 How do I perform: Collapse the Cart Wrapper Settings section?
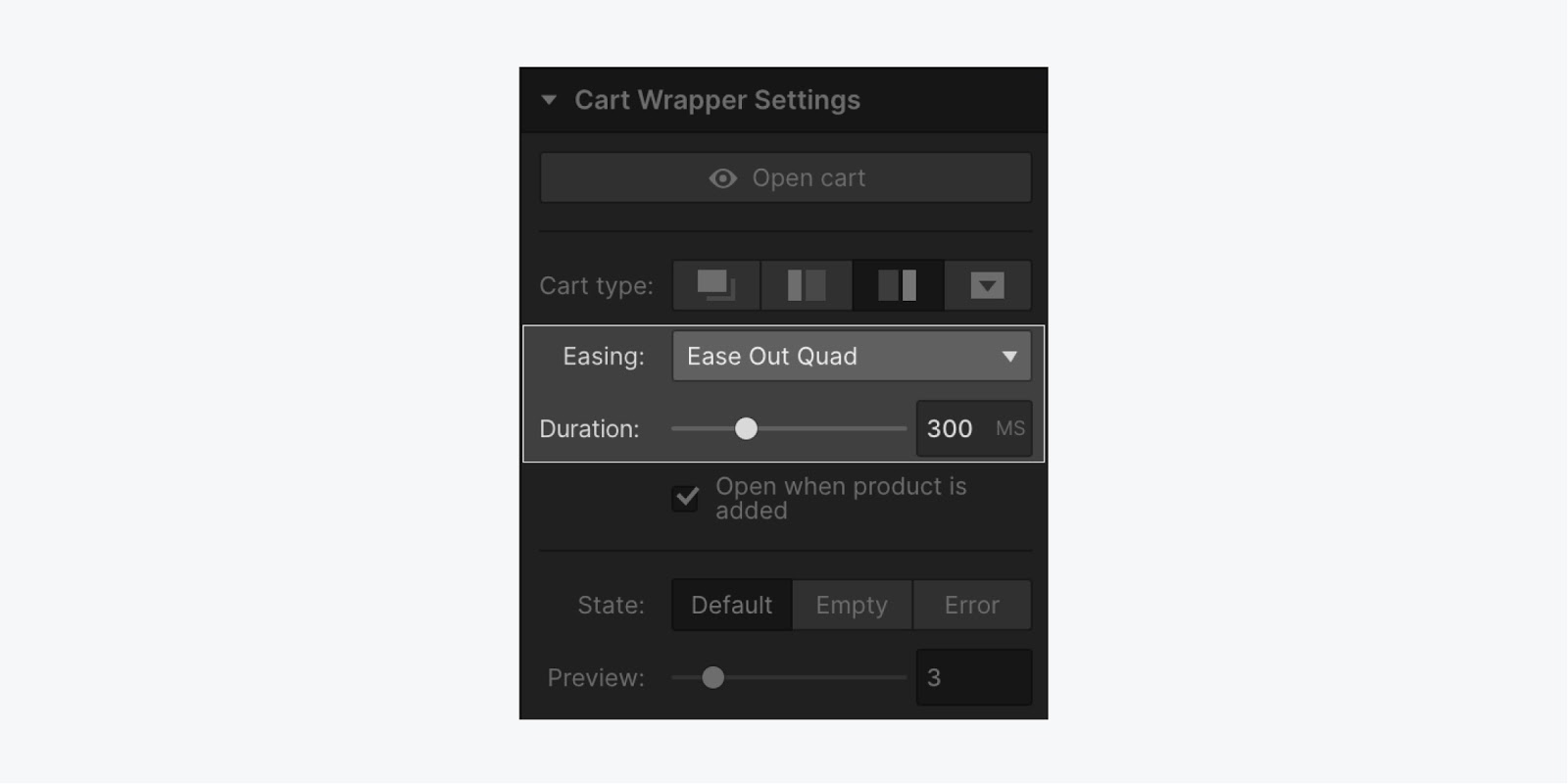click(x=549, y=100)
